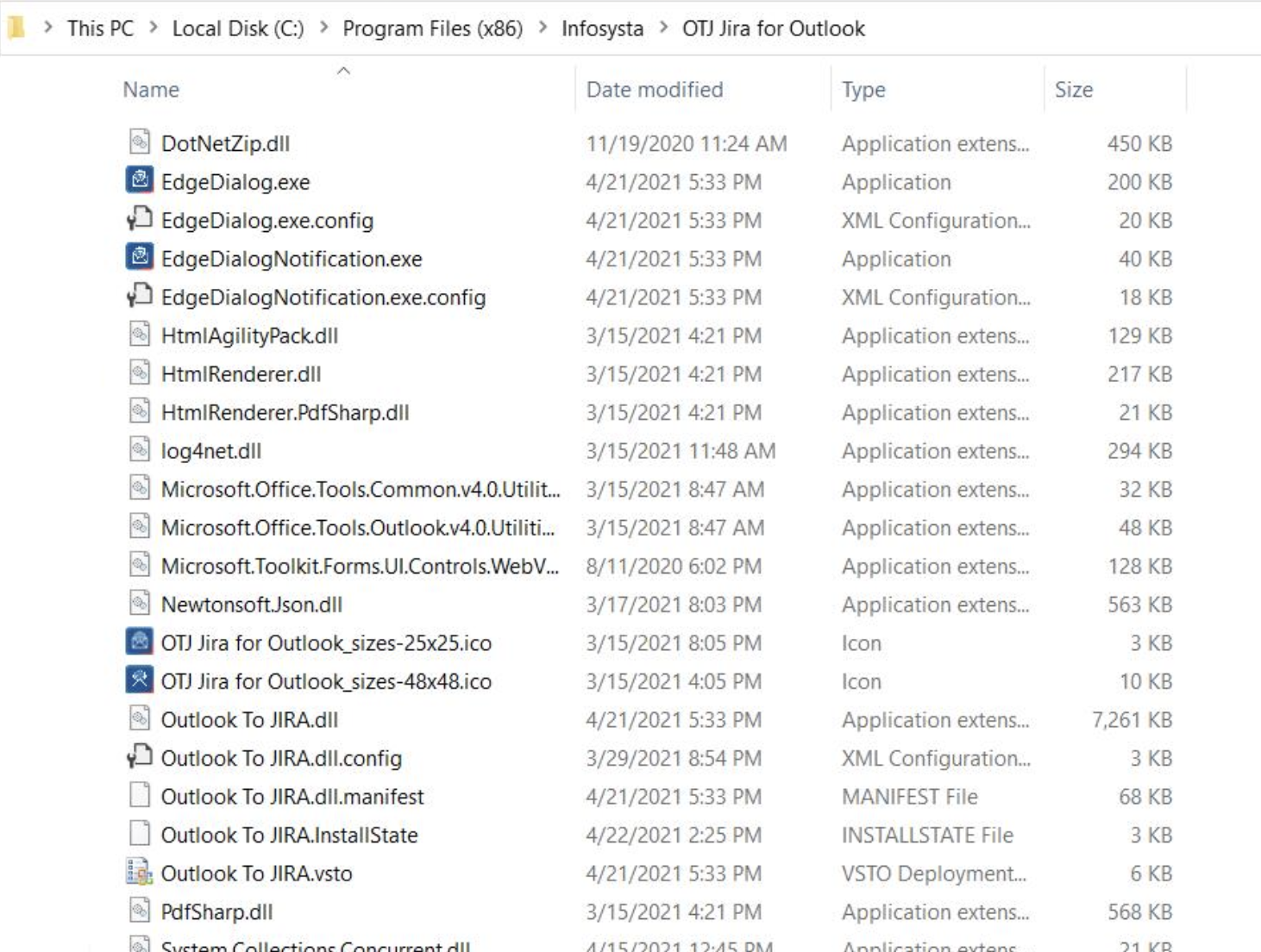Select the Outlook To JIRA.vsto file name
1261x952 pixels.
[256, 874]
